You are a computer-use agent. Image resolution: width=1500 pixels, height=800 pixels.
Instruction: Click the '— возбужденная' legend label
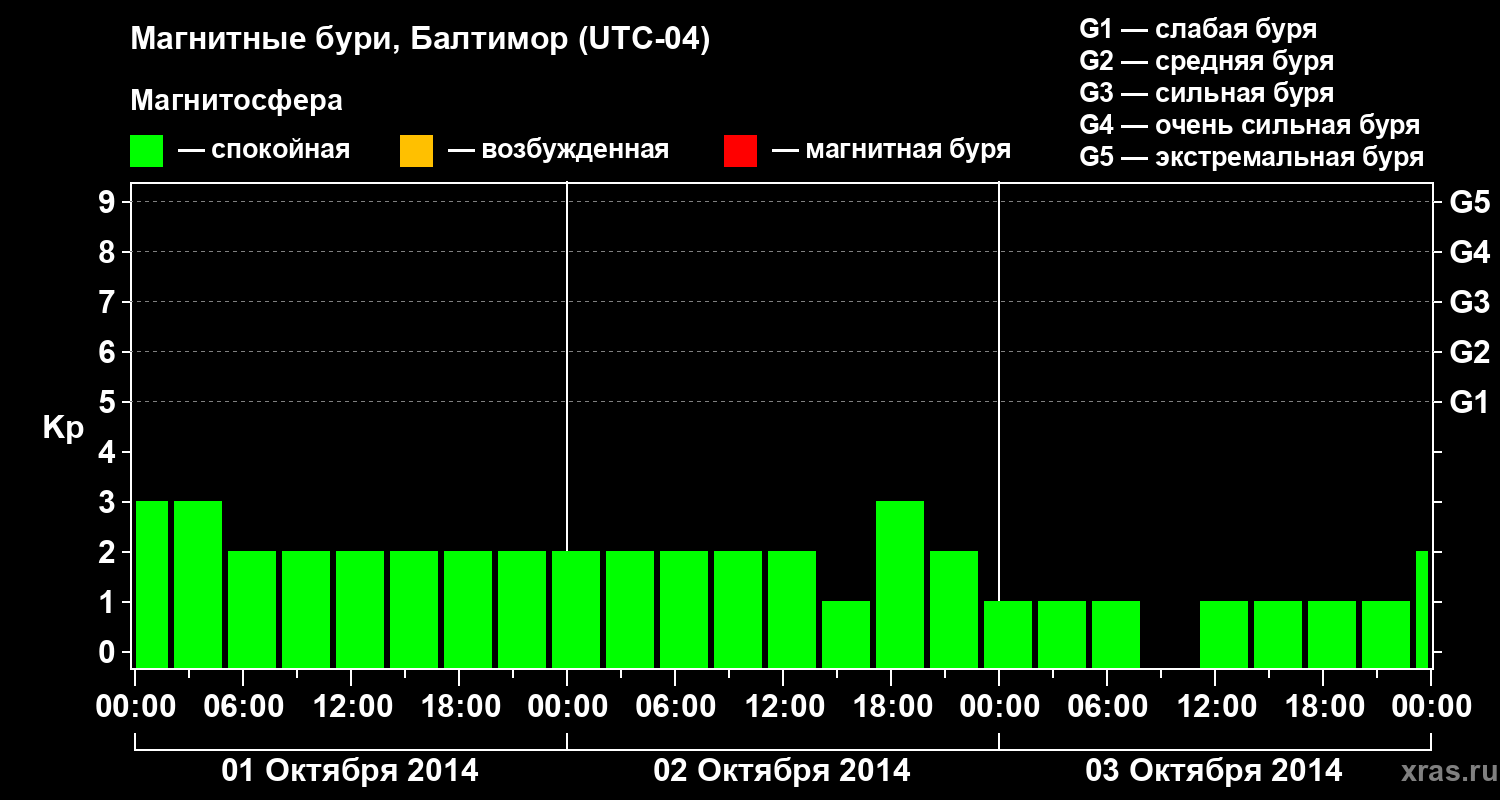point(559,151)
